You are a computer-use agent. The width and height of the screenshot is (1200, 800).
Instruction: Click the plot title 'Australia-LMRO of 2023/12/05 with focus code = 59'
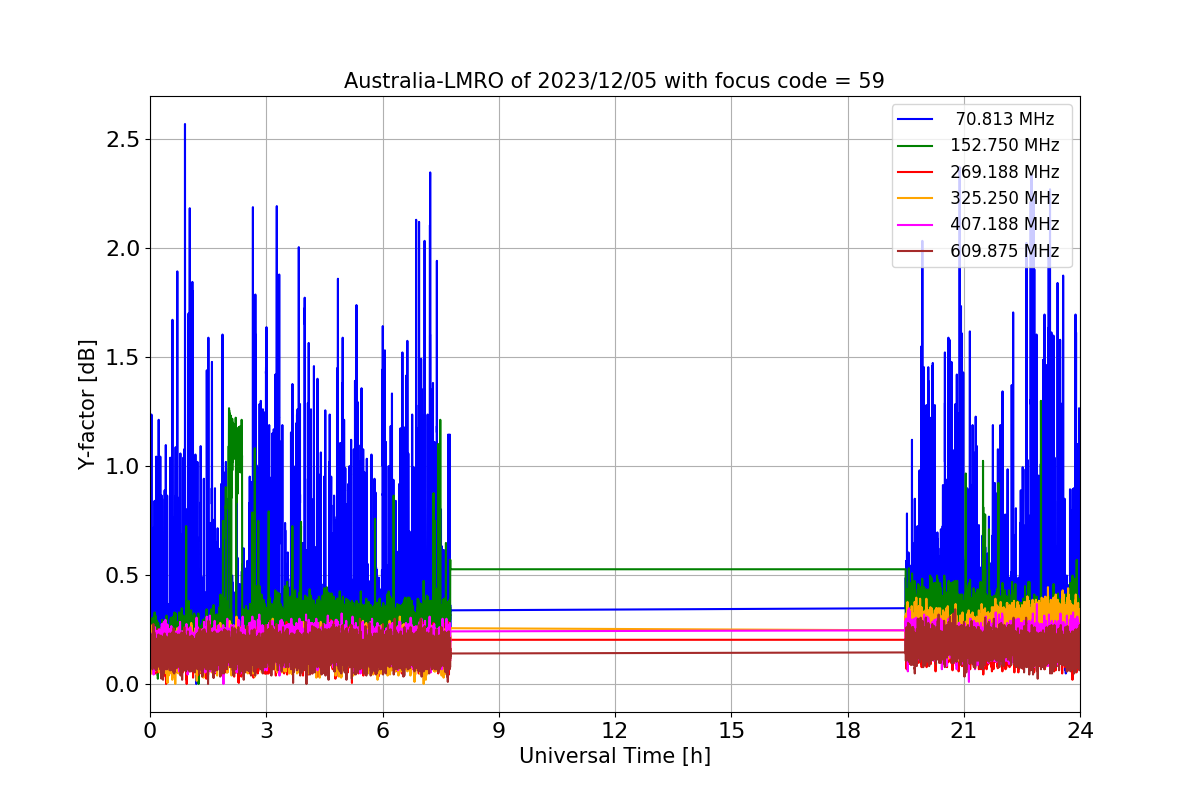[x=614, y=81]
